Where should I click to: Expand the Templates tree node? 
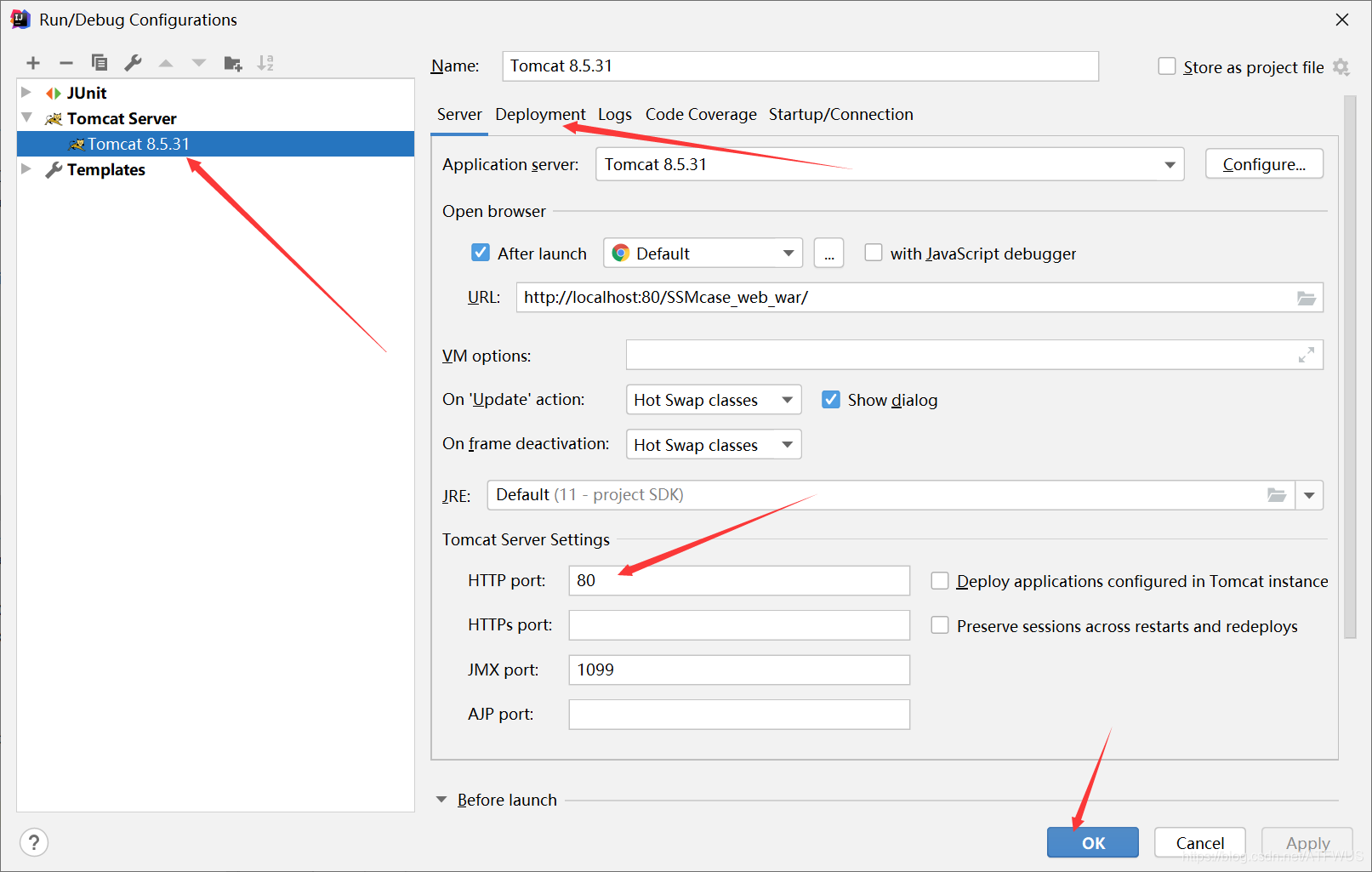(x=26, y=168)
